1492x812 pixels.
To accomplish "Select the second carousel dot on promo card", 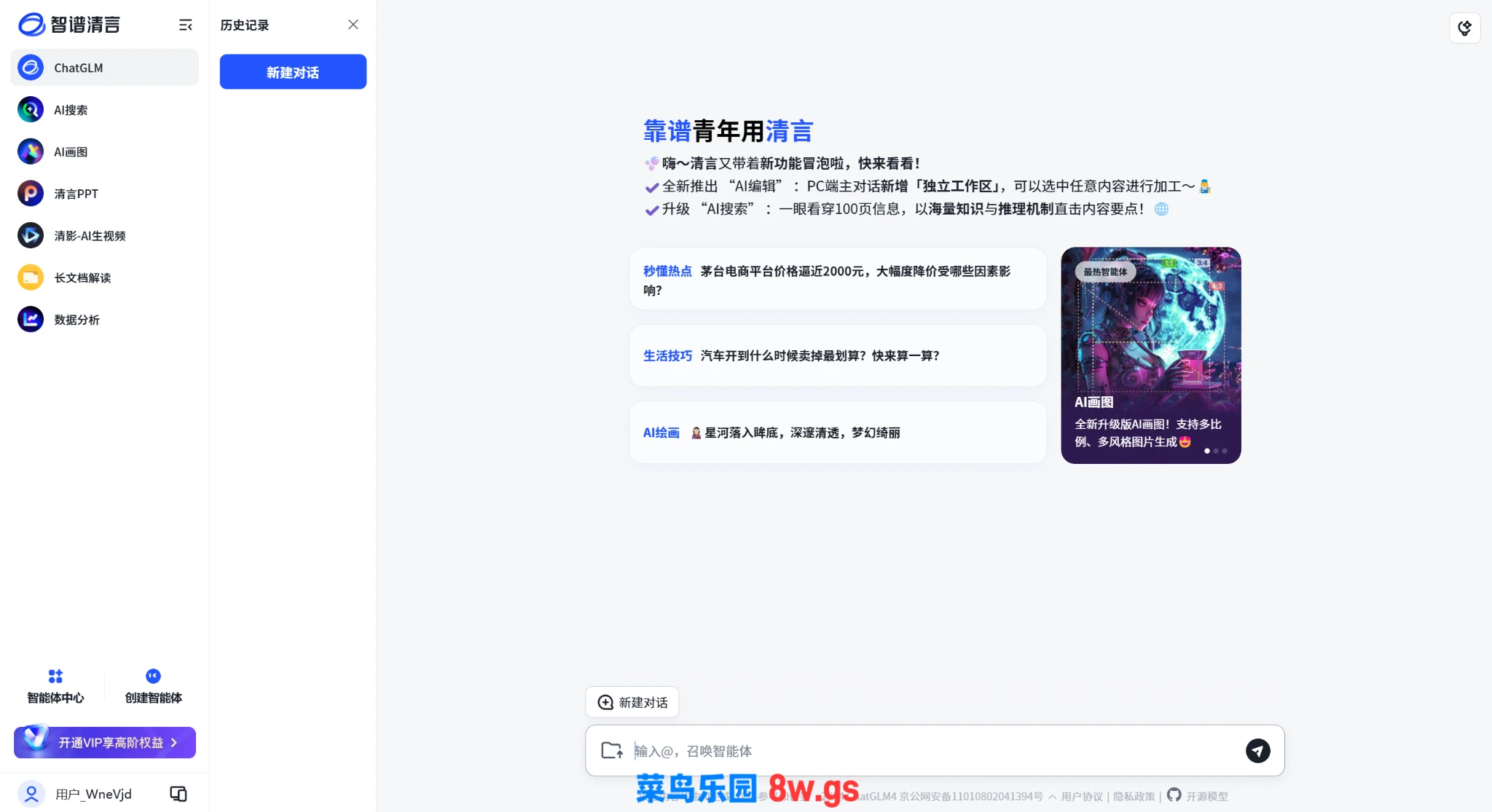I will (1216, 451).
